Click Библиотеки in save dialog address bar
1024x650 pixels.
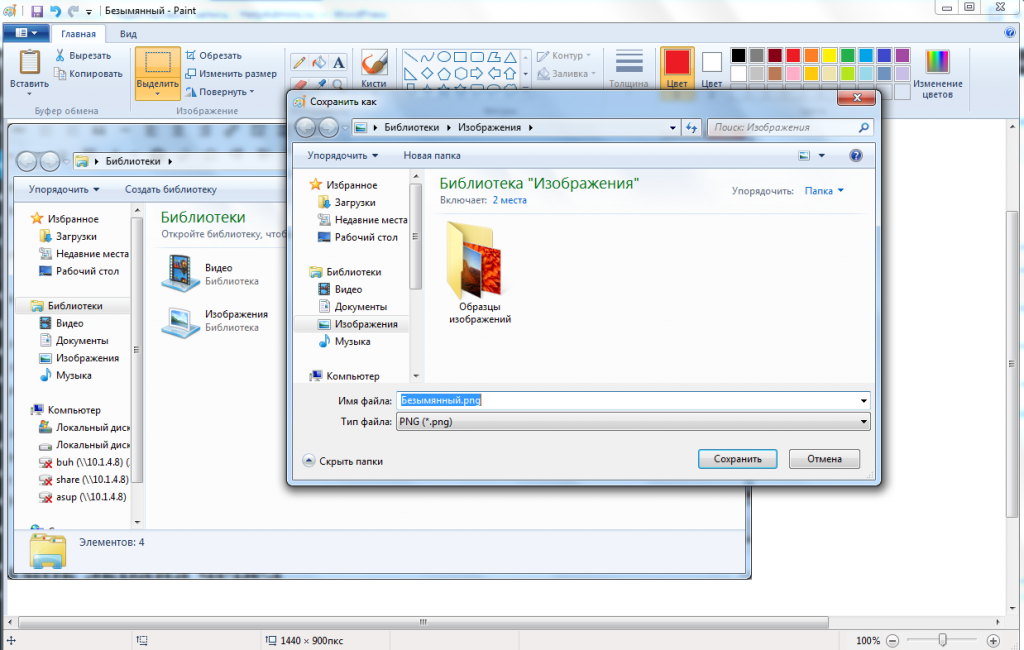tap(411, 127)
